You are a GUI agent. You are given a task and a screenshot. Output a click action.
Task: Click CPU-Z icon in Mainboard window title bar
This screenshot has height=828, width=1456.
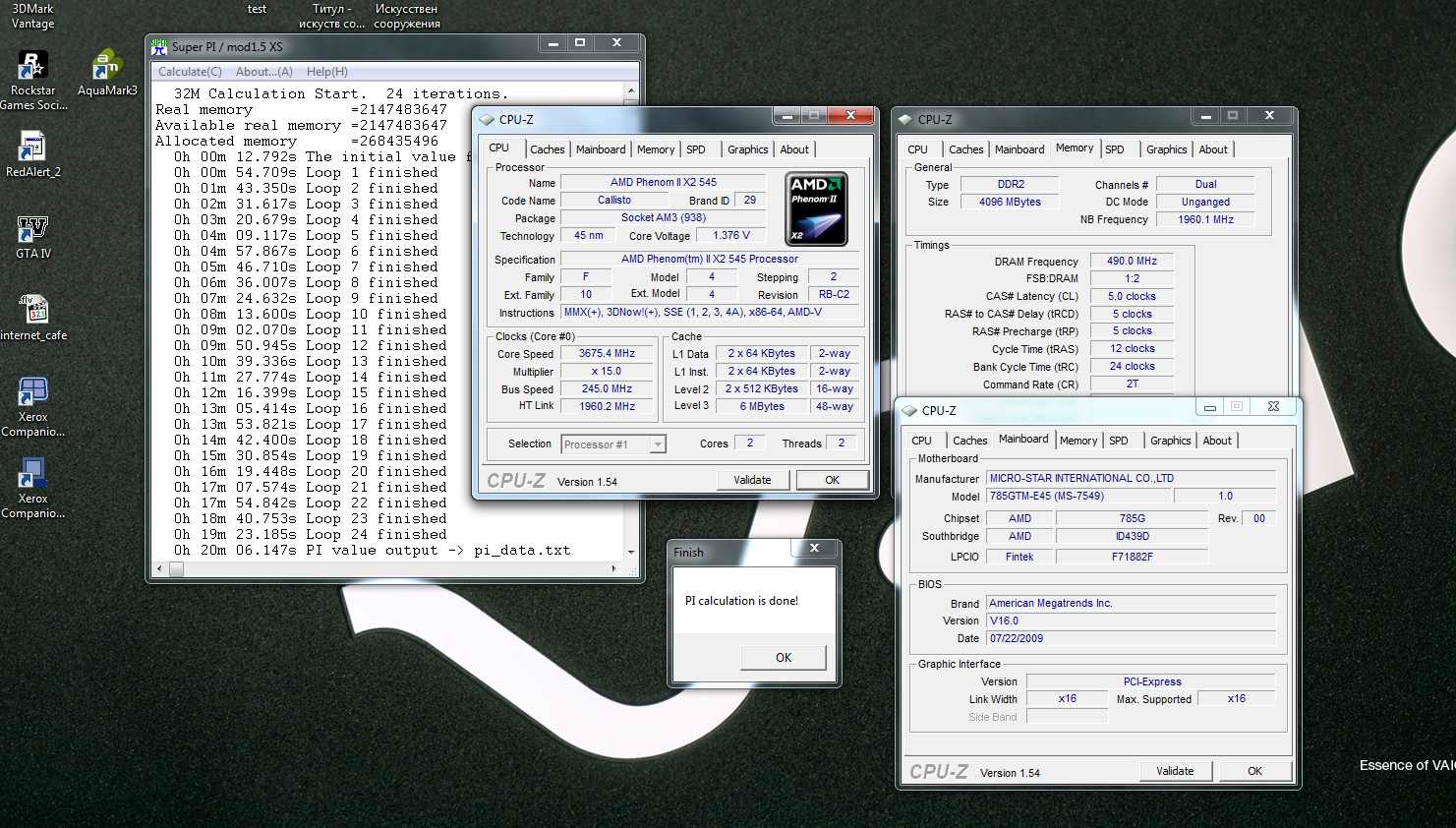(909, 411)
